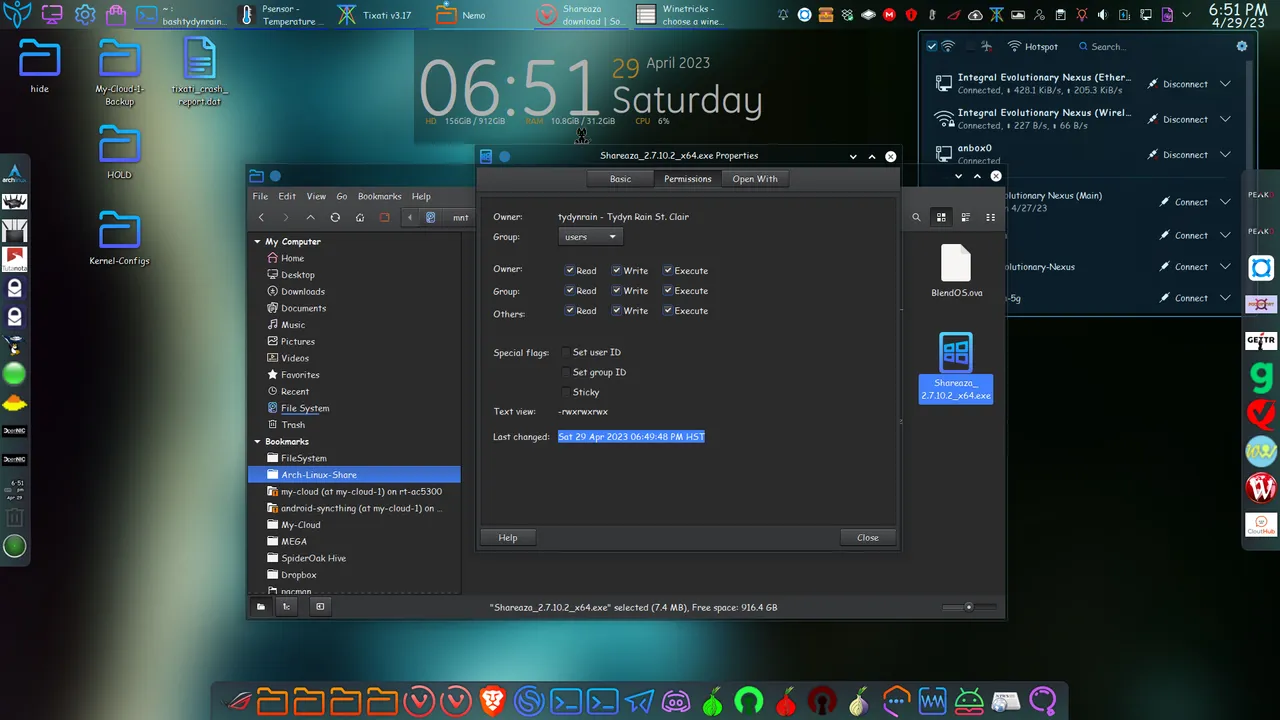The image size is (1280, 720).
Task: Open Discord from the dock
Action: point(676,701)
